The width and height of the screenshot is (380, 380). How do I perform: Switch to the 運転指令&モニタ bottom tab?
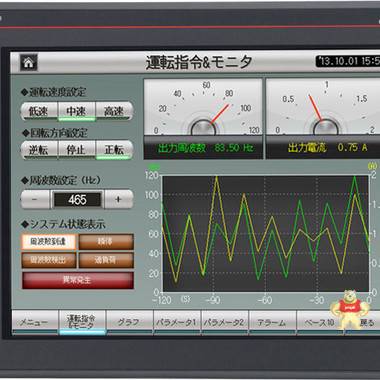82,322
